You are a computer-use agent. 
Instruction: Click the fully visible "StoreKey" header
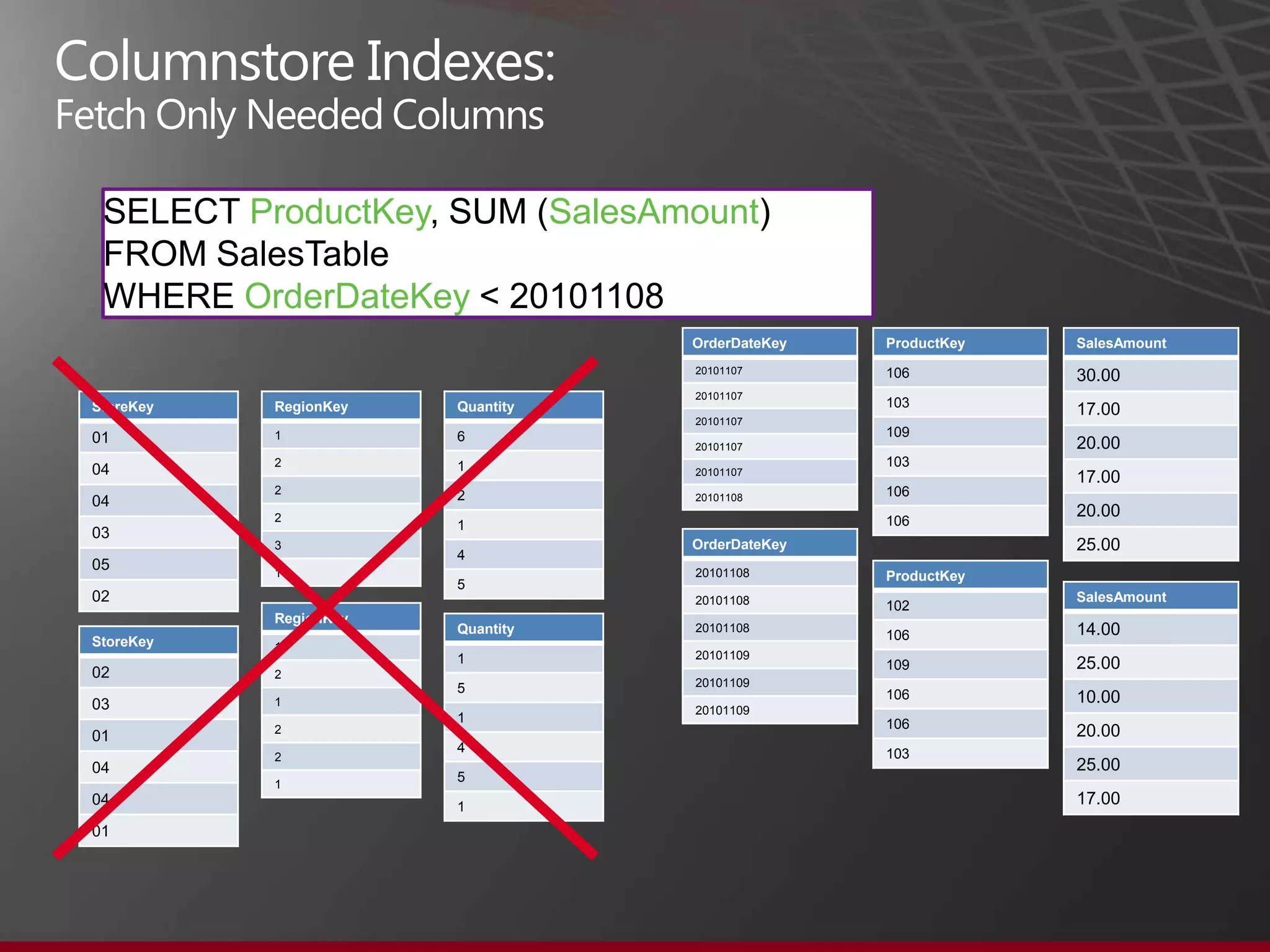pos(159,641)
